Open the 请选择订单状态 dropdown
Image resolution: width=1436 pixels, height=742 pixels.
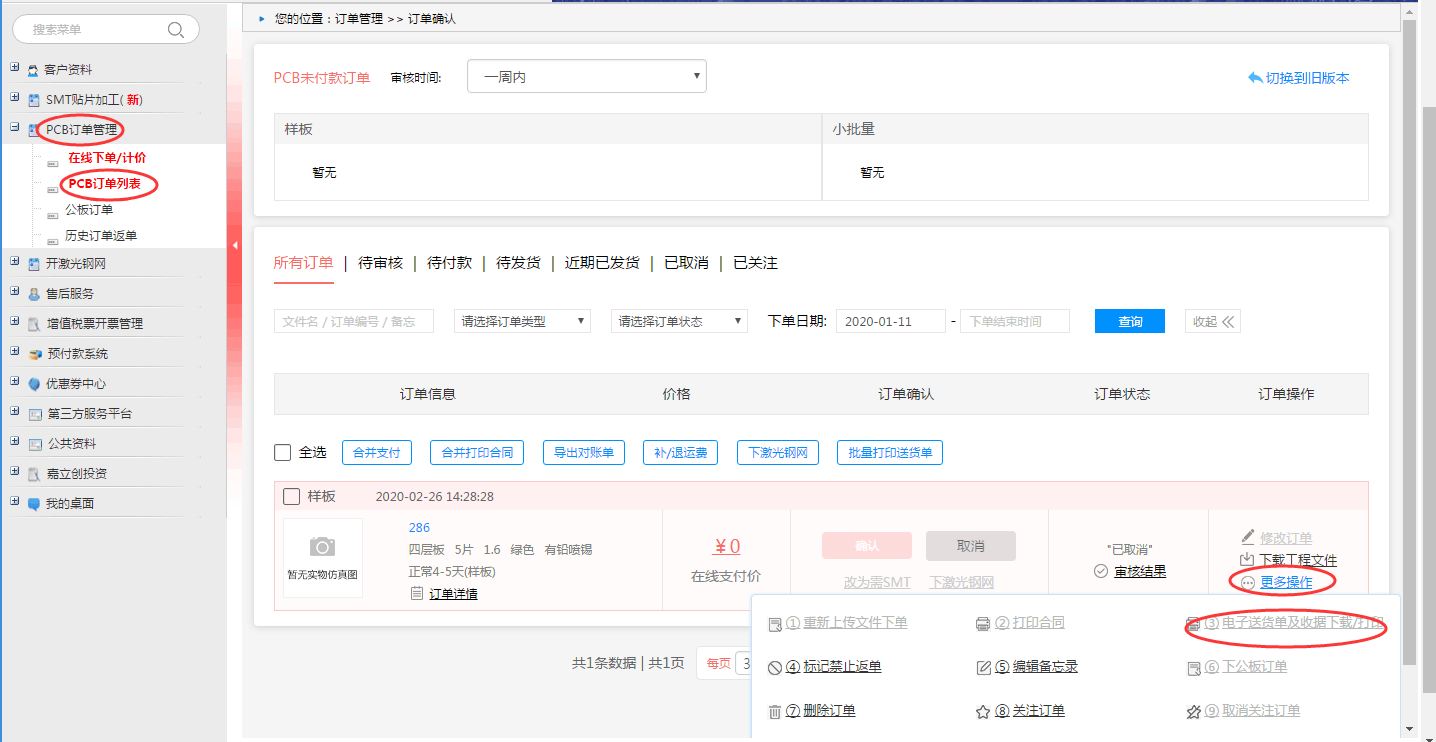[x=679, y=321]
